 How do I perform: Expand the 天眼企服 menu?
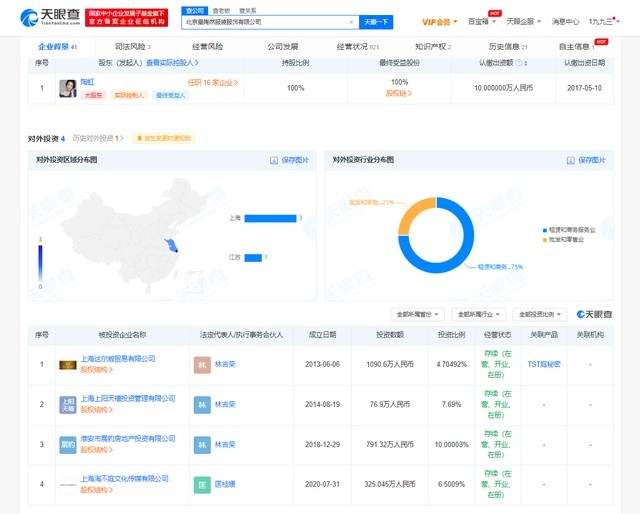[524, 22]
